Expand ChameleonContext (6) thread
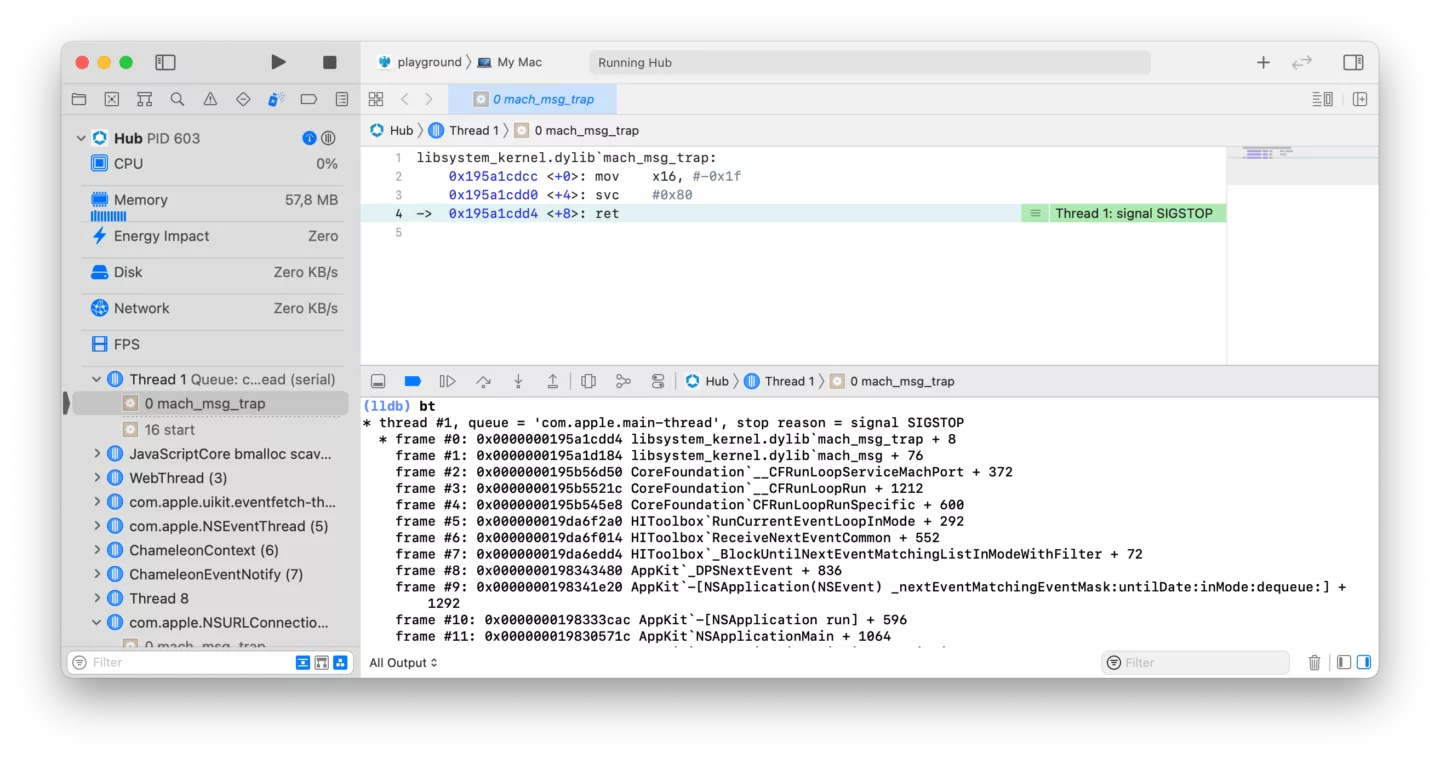The image size is (1440, 759). click(97, 550)
